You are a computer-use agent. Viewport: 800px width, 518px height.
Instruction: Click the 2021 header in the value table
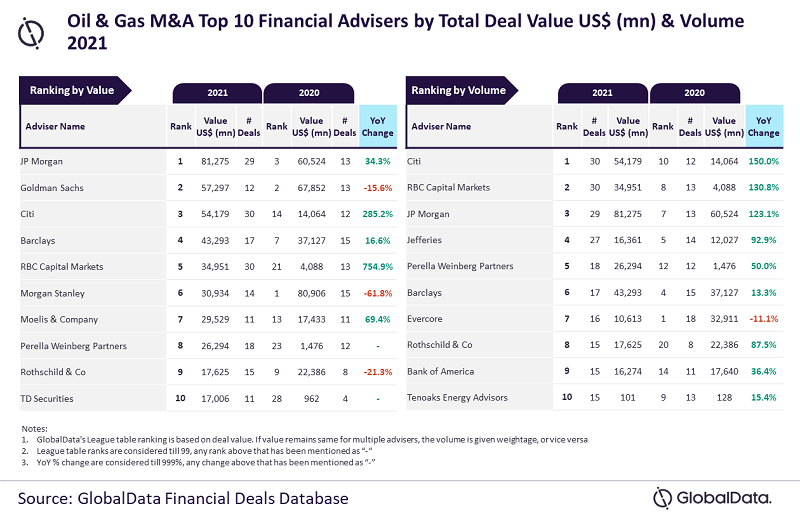pos(217,92)
